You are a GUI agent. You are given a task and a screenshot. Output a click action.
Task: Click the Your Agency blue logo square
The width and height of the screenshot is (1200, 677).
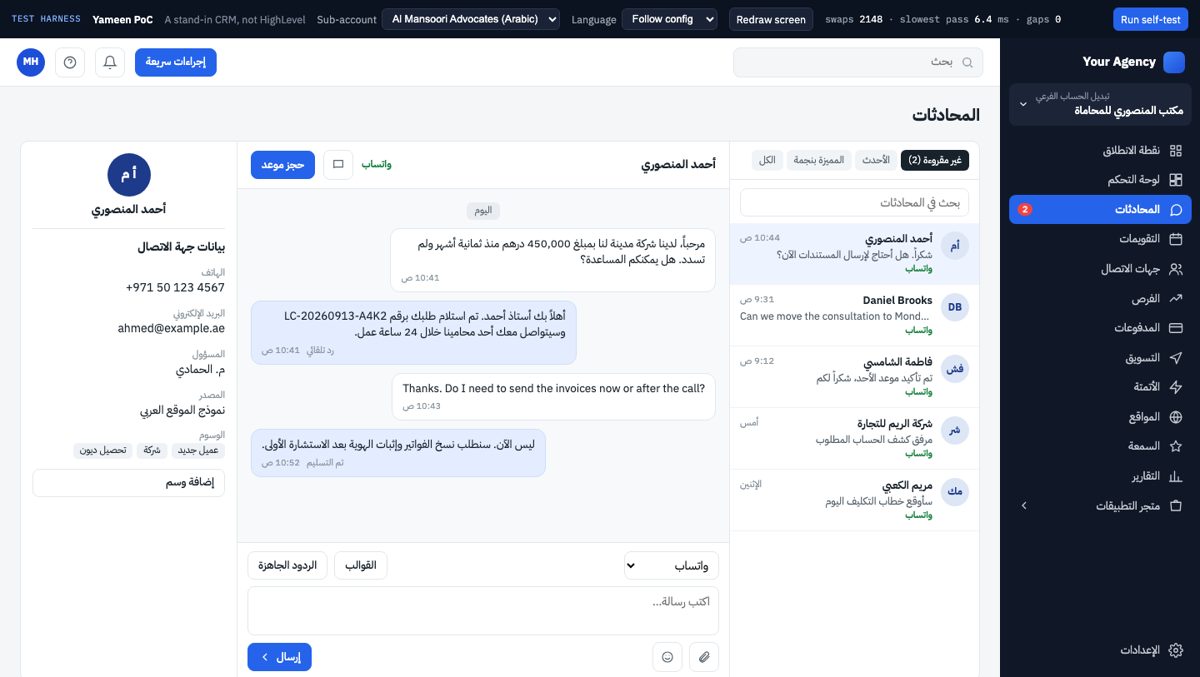click(x=1174, y=62)
